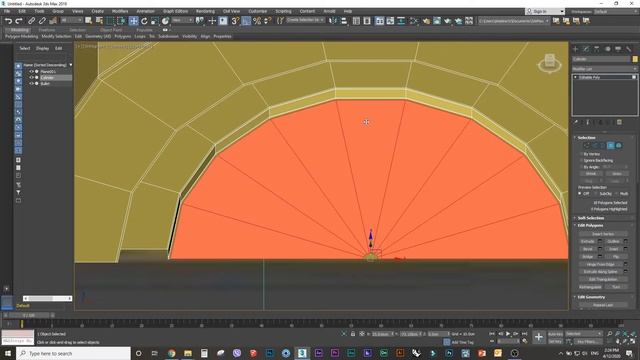640x360 pixels.
Task: Collapse the Selection rollout
Action: (586, 138)
